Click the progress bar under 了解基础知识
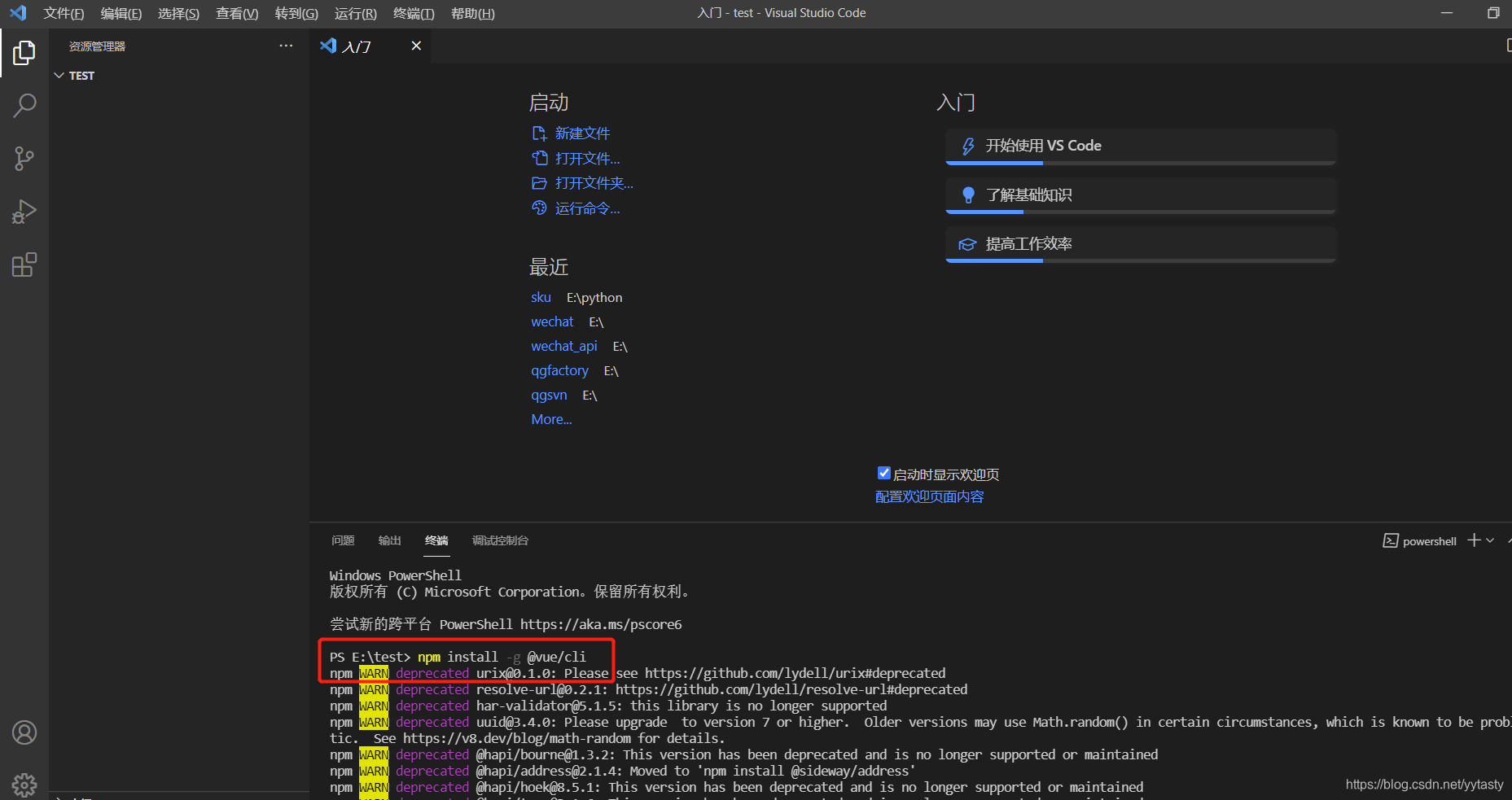The image size is (1512, 800). (1141, 212)
